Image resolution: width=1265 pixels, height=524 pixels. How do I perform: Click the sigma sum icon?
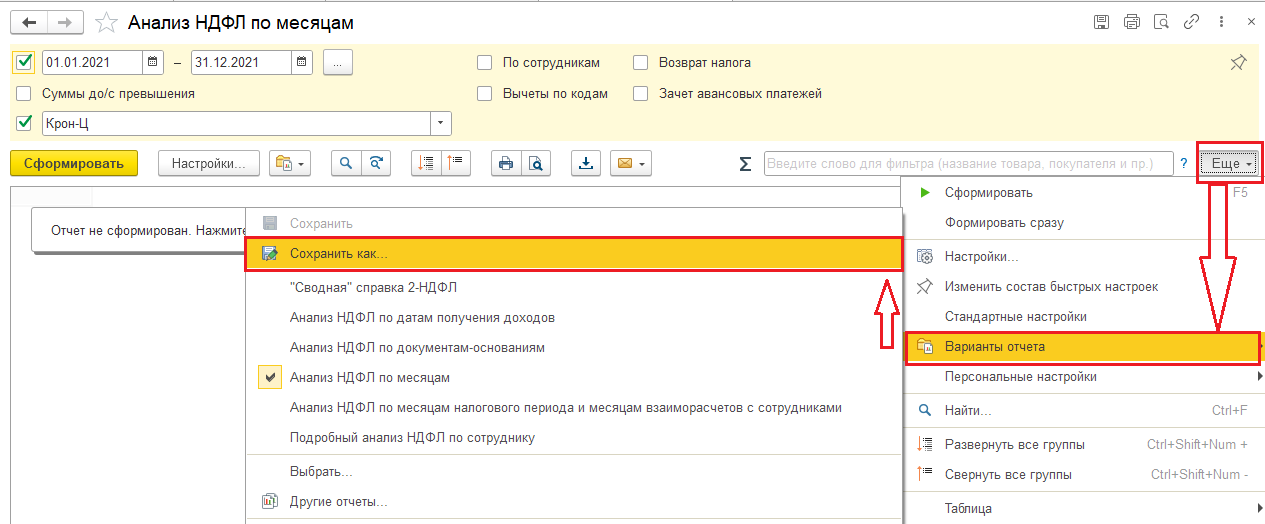(745, 164)
